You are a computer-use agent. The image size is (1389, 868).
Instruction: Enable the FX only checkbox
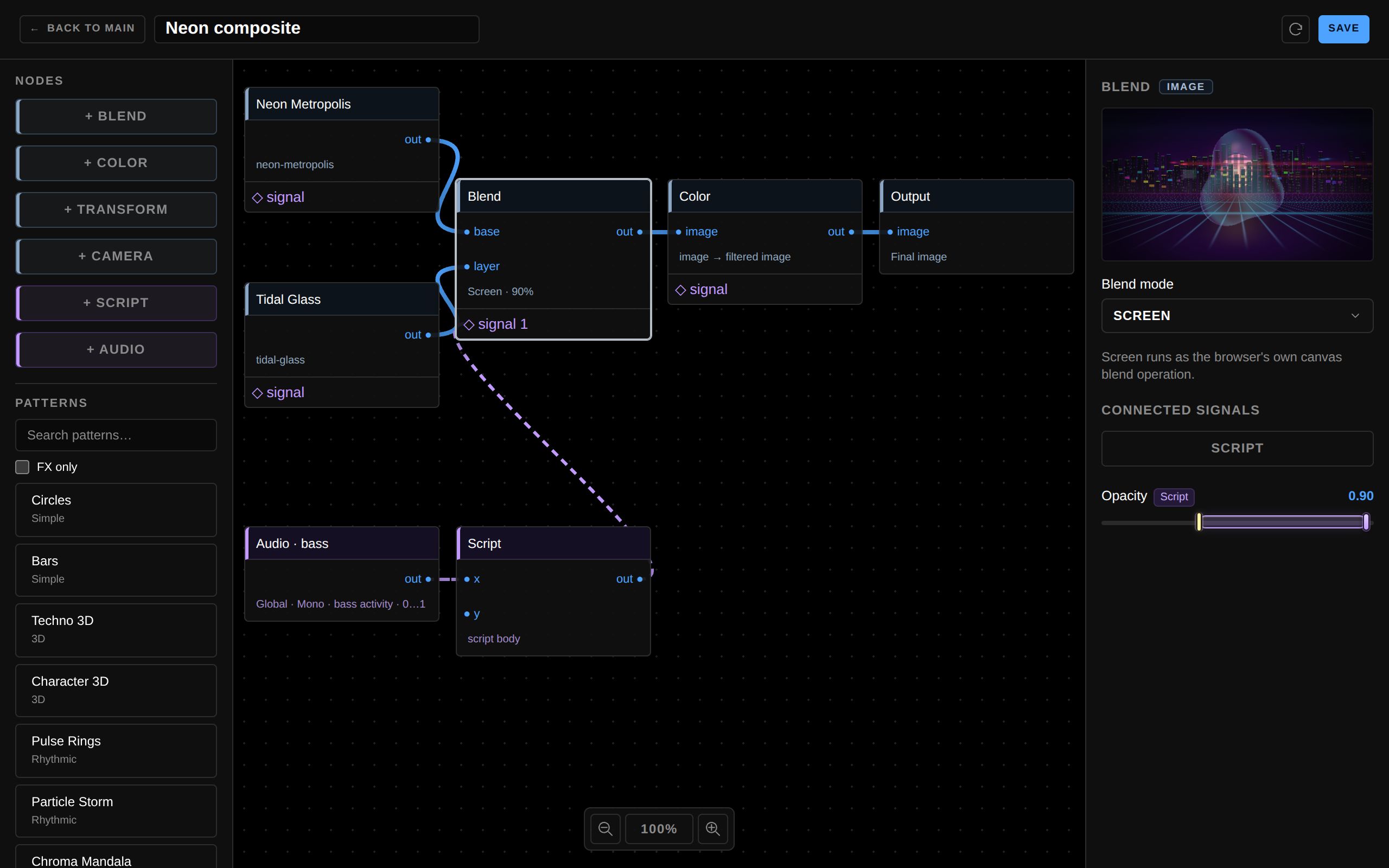22,467
